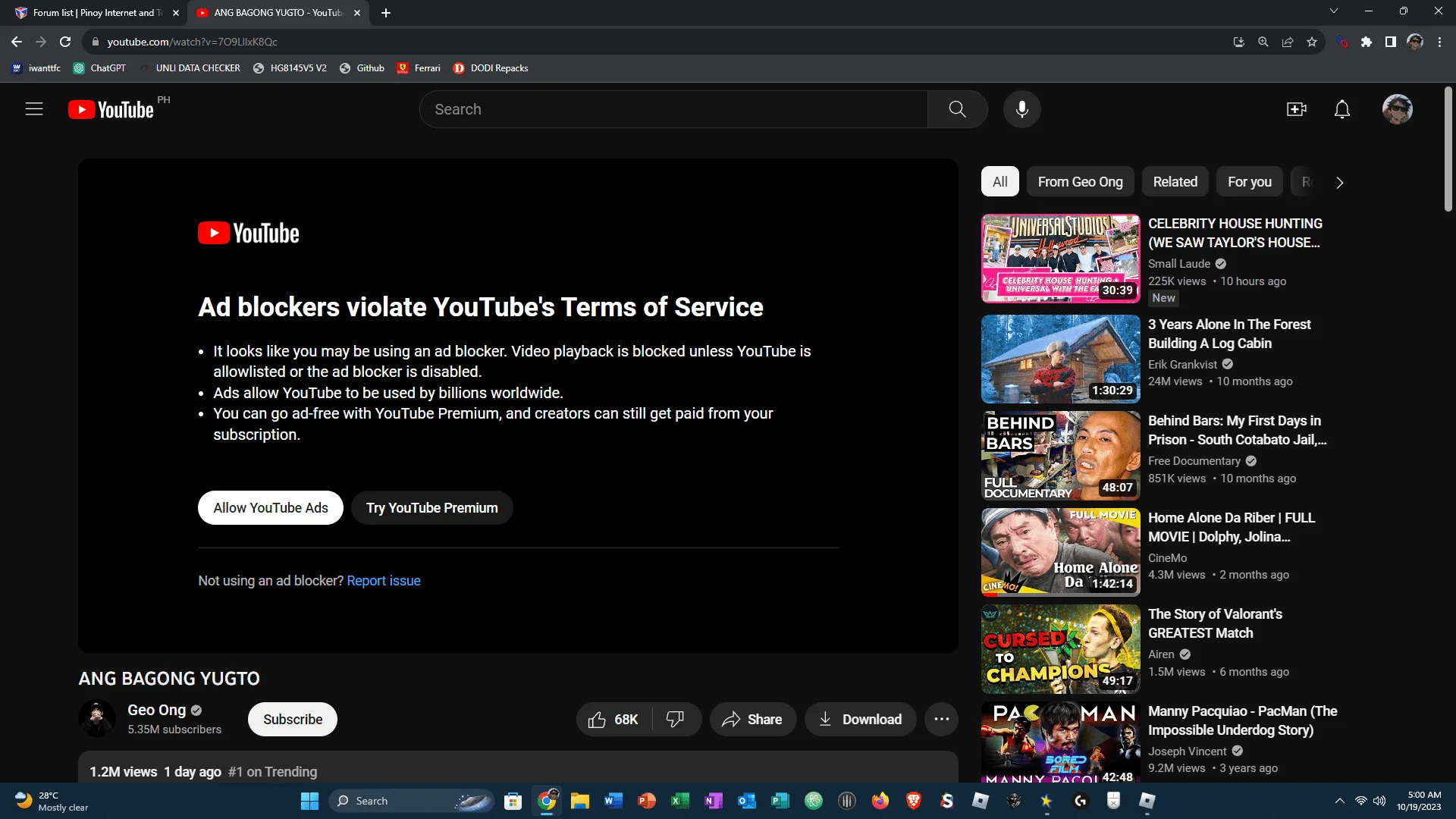This screenshot has height=819, width=1456.
Task: Click the Geo Ong channel name
Action: click(156, 711)
